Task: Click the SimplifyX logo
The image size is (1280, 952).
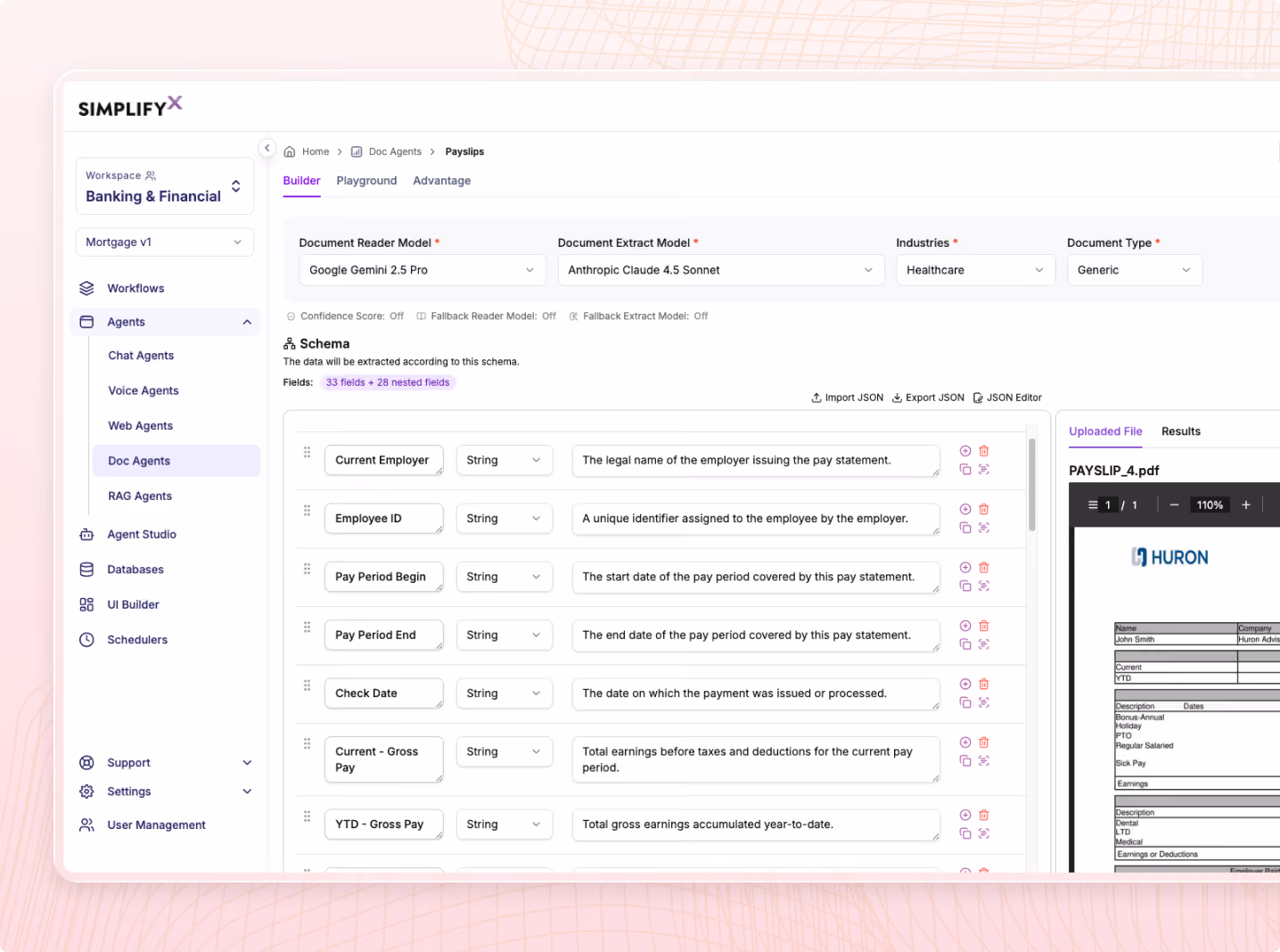Action: pos(130,106)
